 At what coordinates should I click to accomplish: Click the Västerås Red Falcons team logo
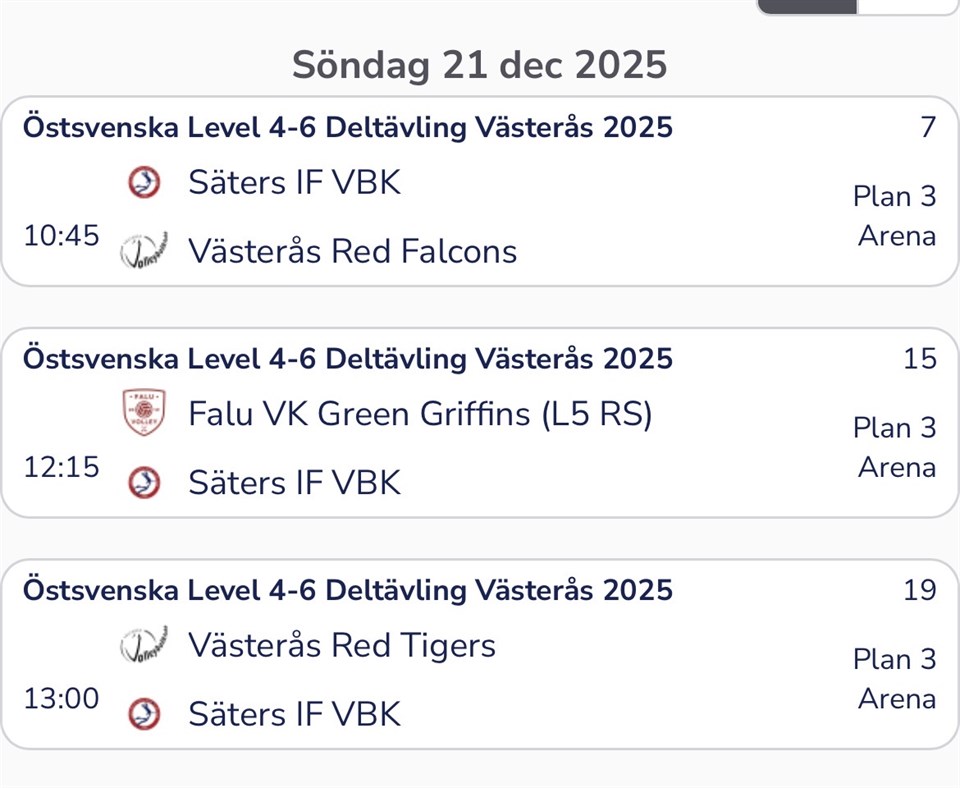144,250
